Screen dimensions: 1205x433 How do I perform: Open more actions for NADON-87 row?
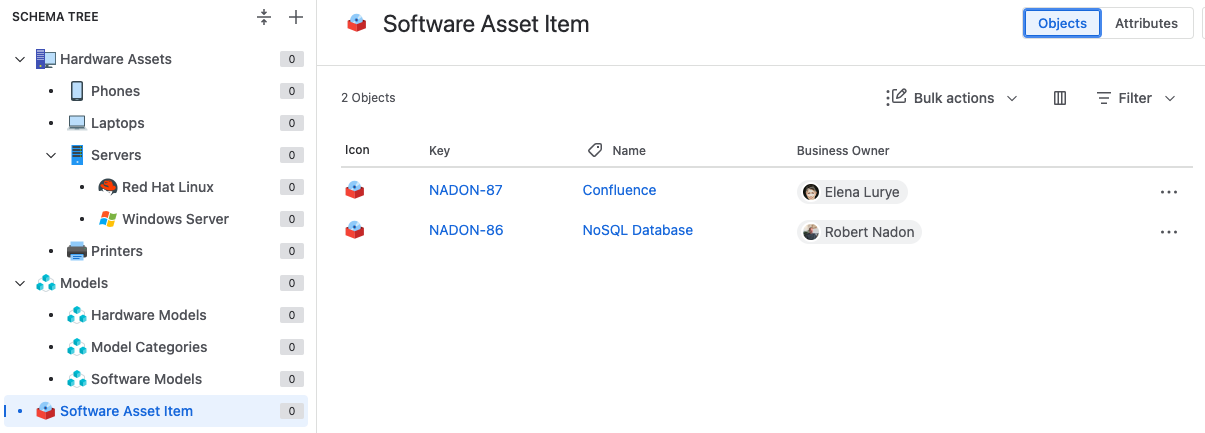[x=1168, y=192]
